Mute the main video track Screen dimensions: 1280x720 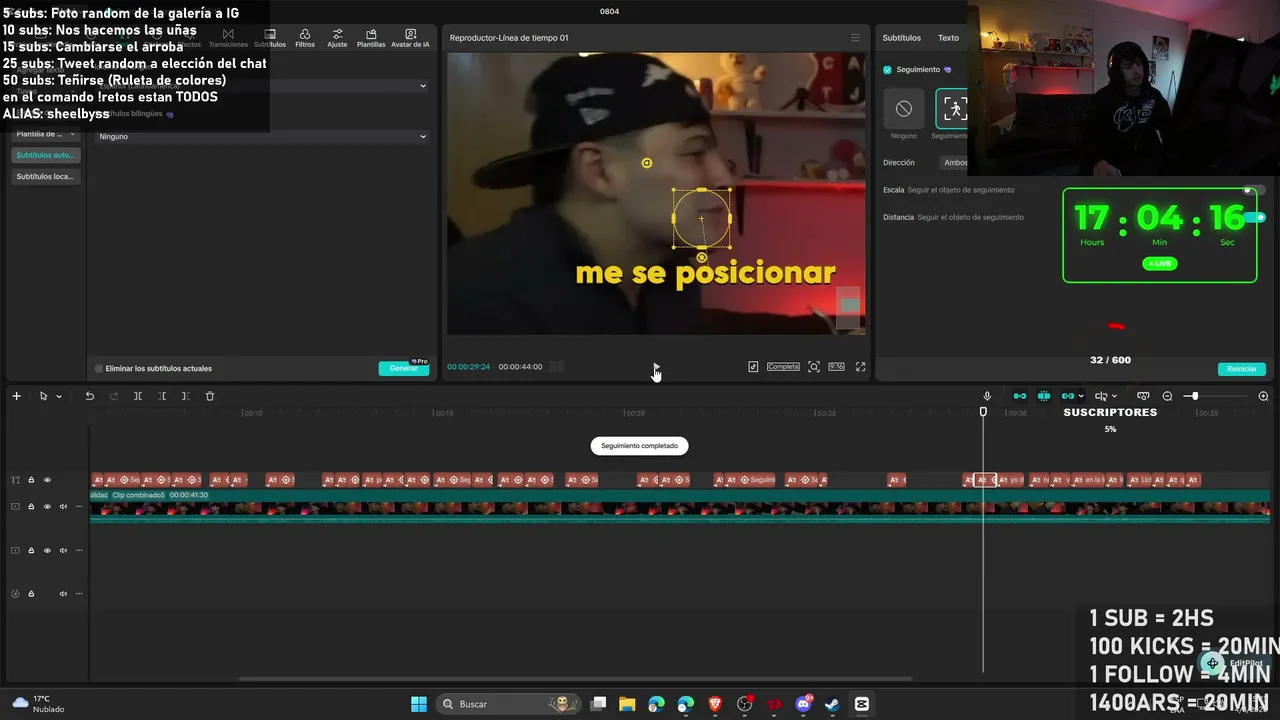(x=63, y=507)
